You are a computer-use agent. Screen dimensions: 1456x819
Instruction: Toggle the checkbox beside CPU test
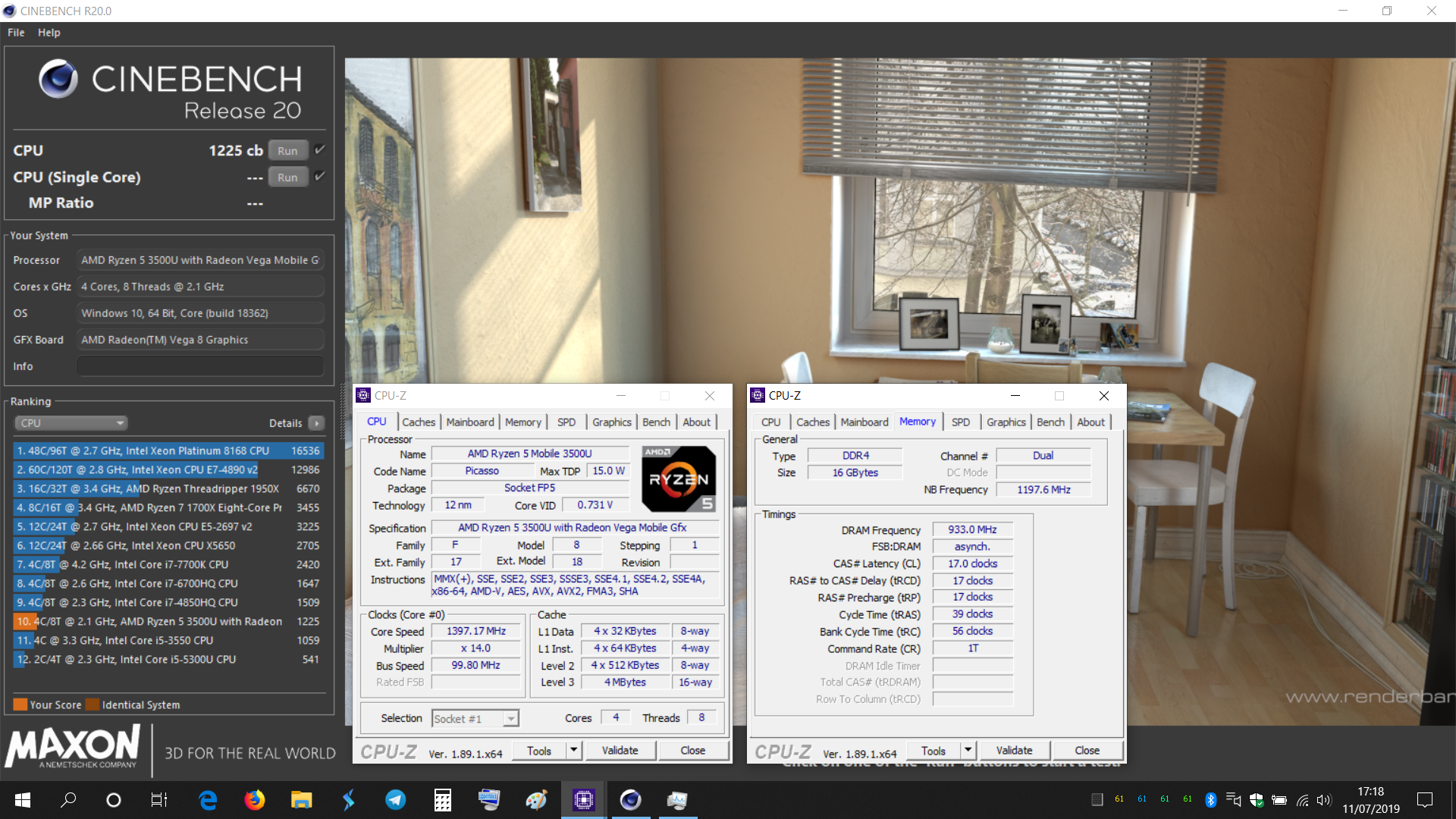coord(319,149)
